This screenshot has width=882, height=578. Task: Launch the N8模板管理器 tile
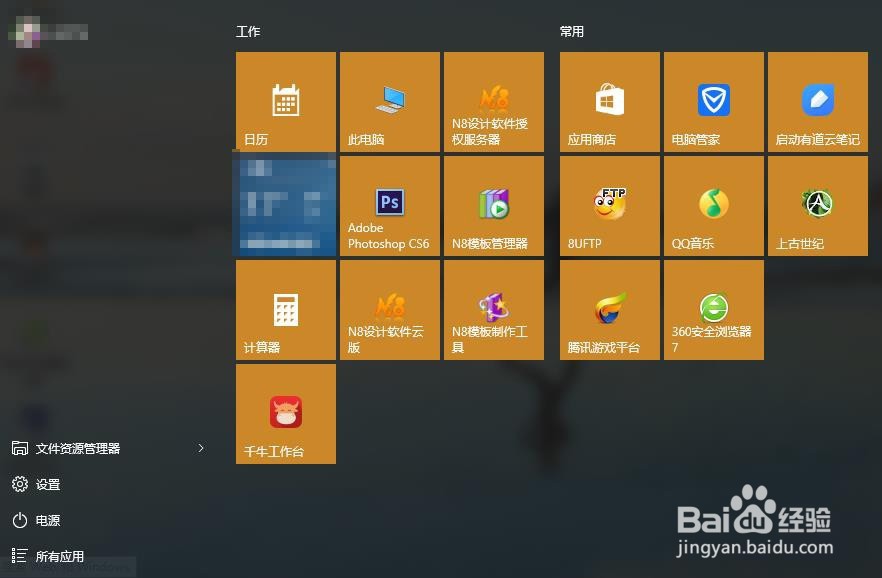click(x=494, y=206)
